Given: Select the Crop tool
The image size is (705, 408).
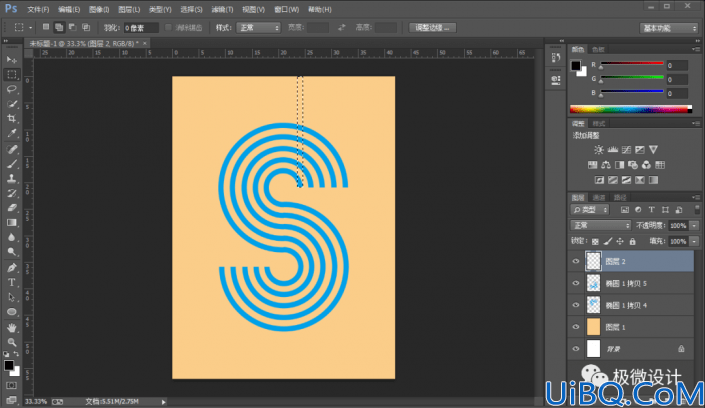Looking at the screenshot, I should (x=12, y=119).
